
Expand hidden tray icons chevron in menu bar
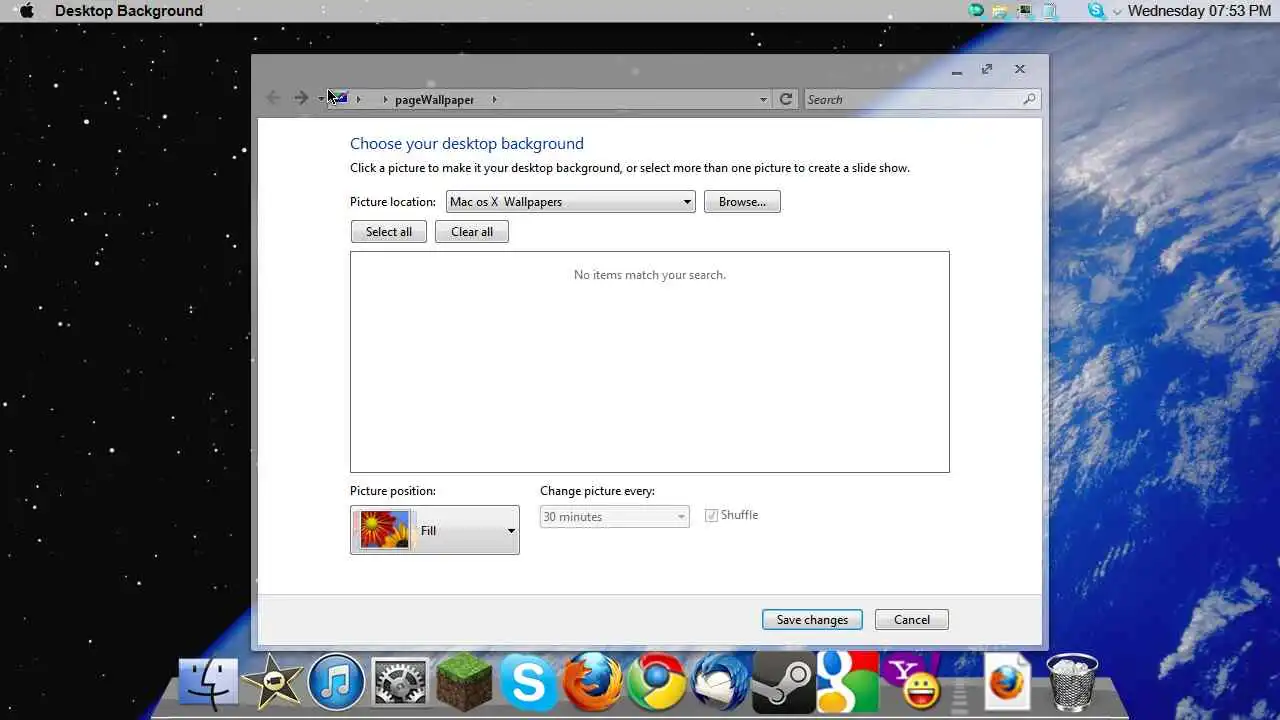(1117, 12)
